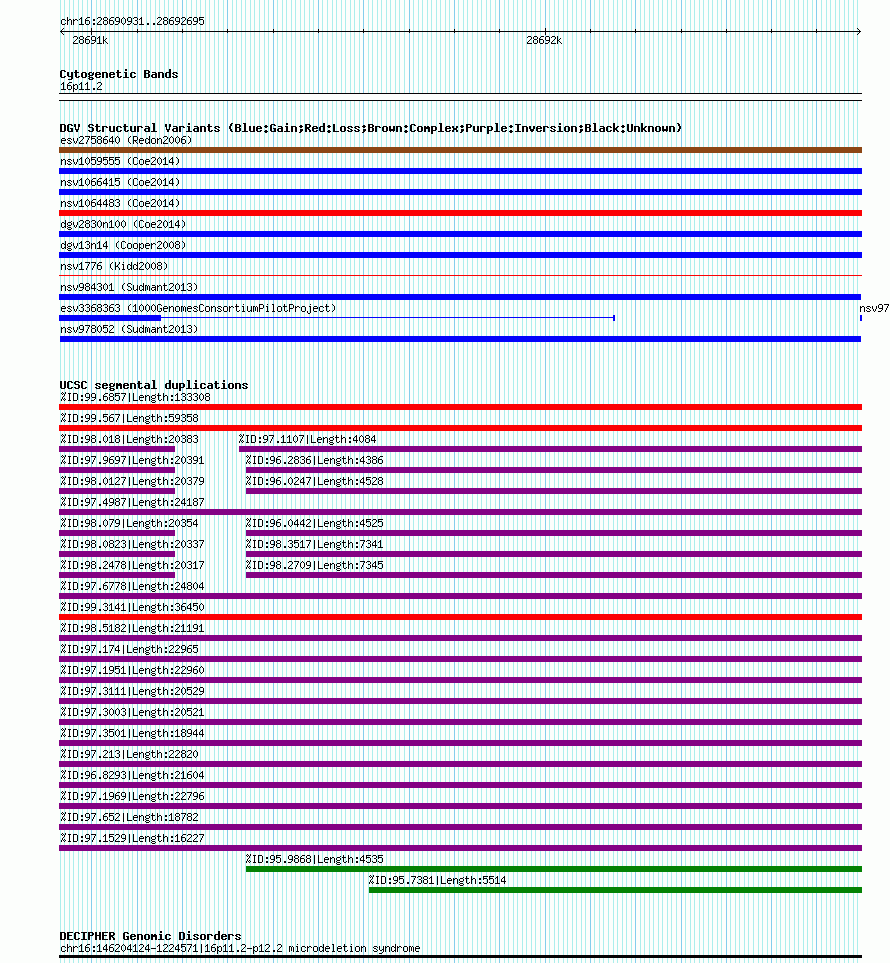Screen dimensions: 890x963
Task: Select chr16:28690931..28692695 coordinate text
Action: [x=132, y=21]
